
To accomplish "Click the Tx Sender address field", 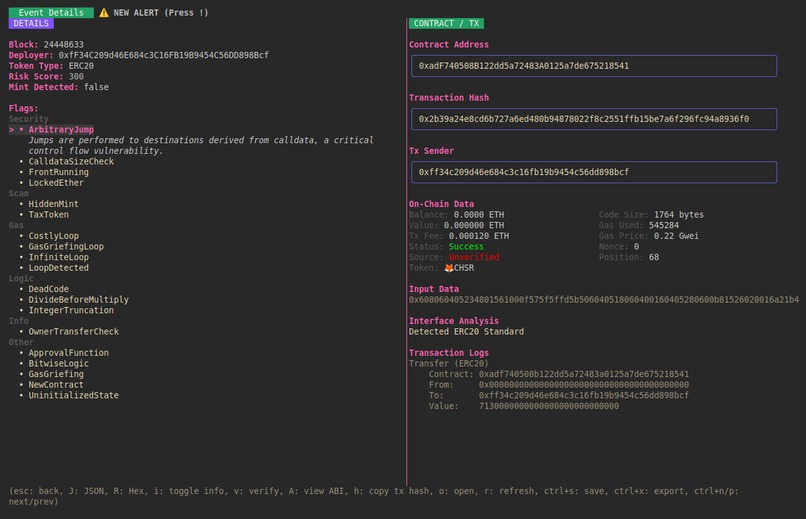I will pos(594,172).
